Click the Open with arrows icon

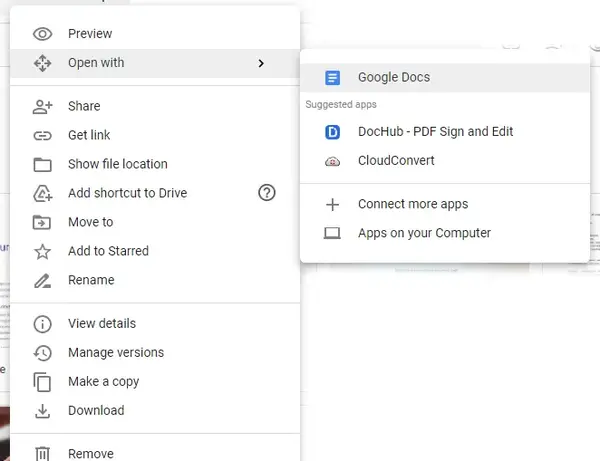pos(42,63)
